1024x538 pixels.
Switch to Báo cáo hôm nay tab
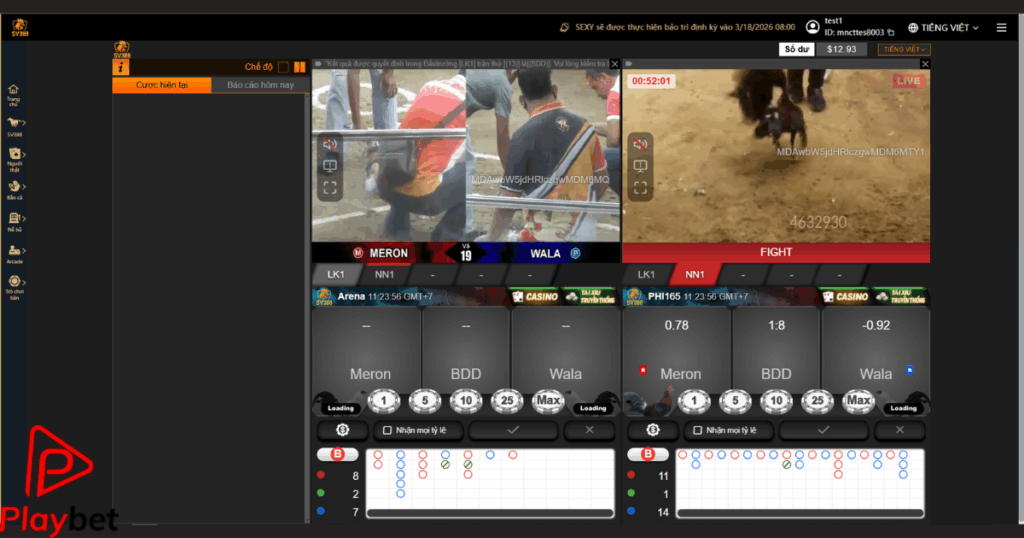[260, 85]
